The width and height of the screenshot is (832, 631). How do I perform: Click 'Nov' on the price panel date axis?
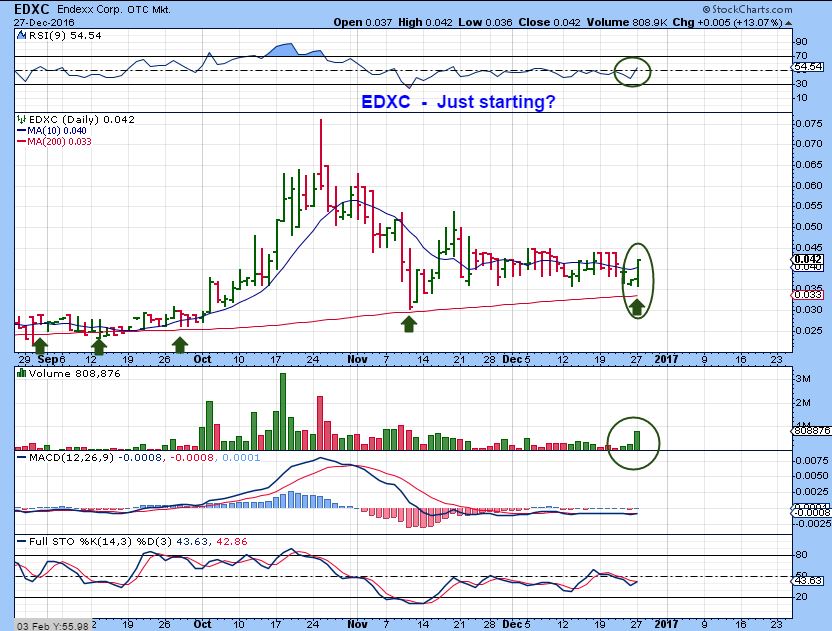(x=357, y=359)
